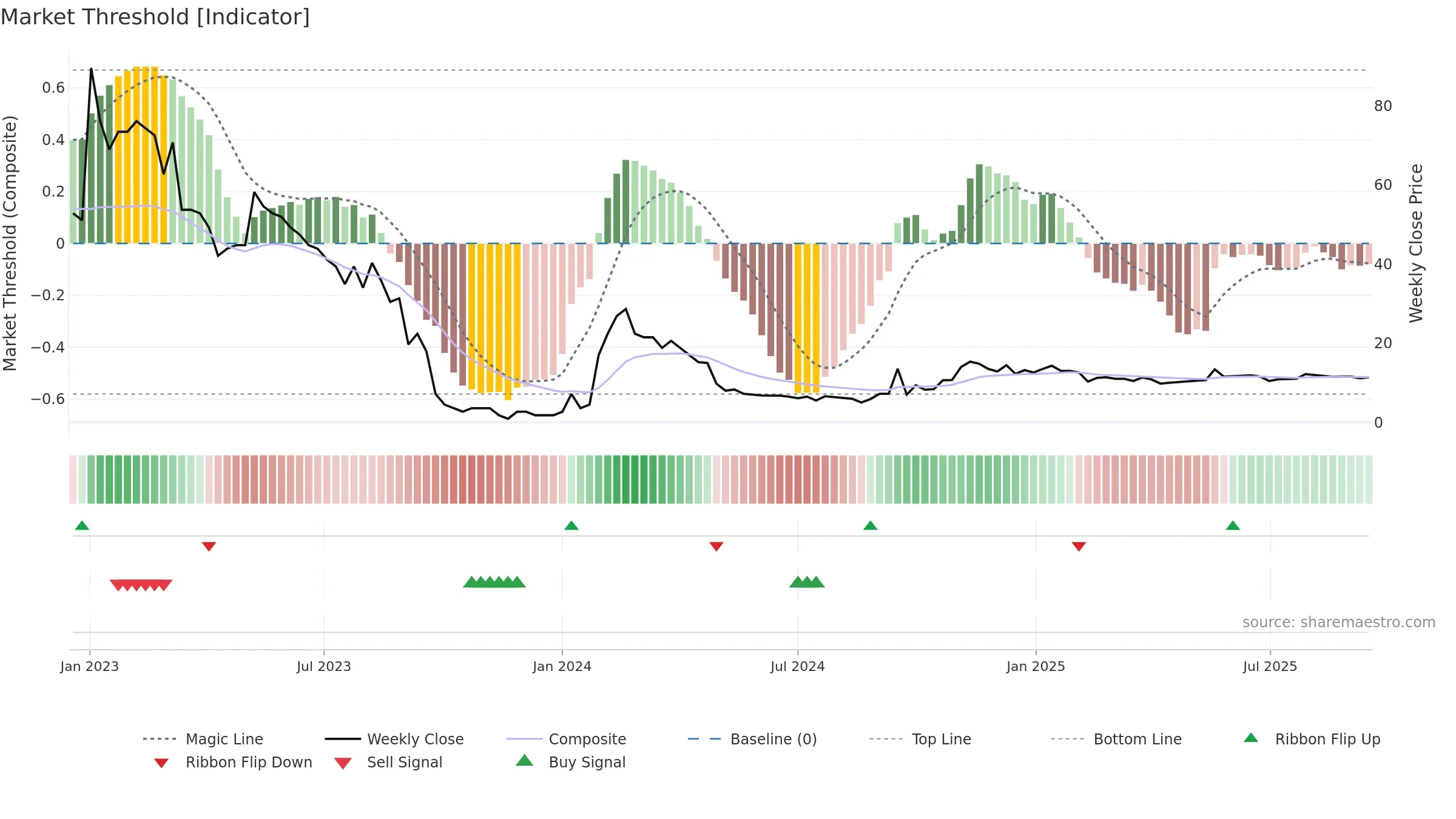The width and height of the screenshot is (1456, 819).
Task: Click the Jan 2025 x-axis label
Action: tap(1036, 666)
